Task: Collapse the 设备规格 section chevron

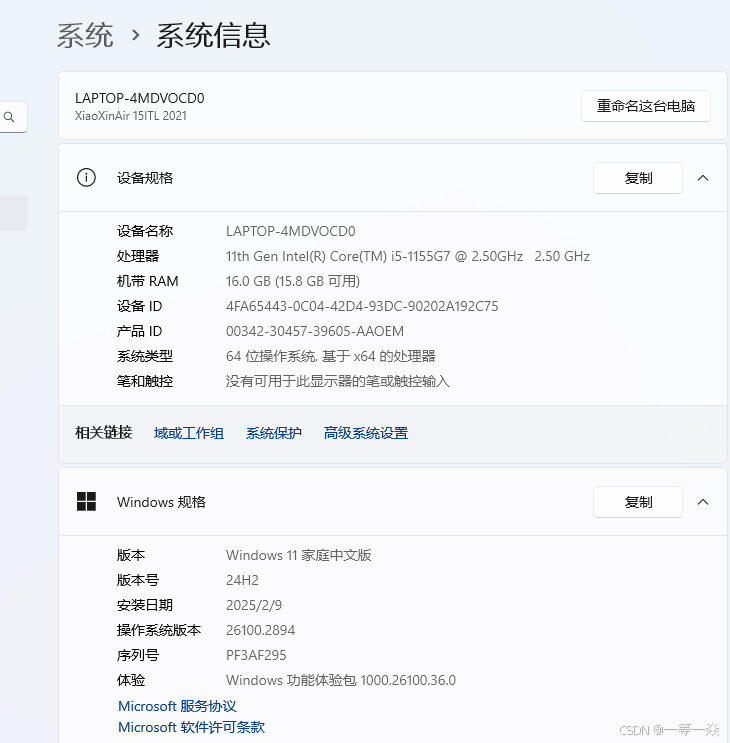Action: click(x=703, y=178)
